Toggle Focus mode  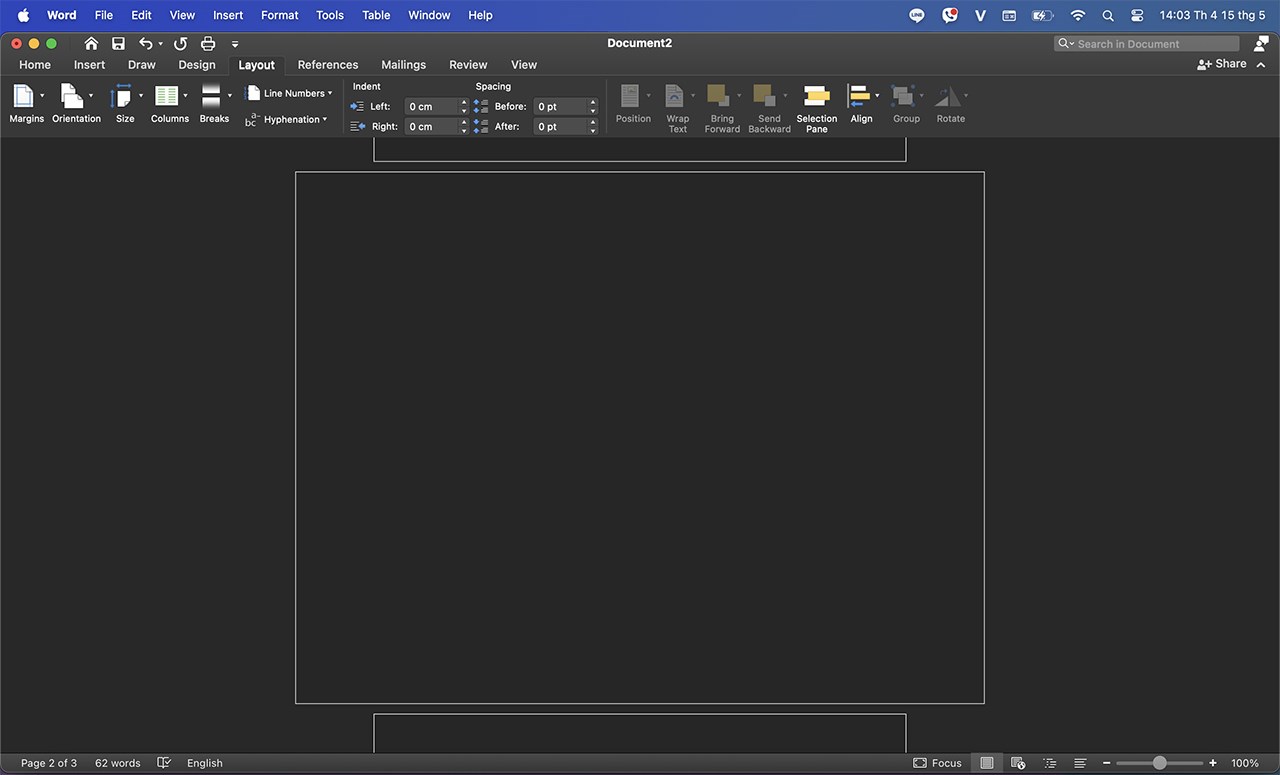(937, 763)
